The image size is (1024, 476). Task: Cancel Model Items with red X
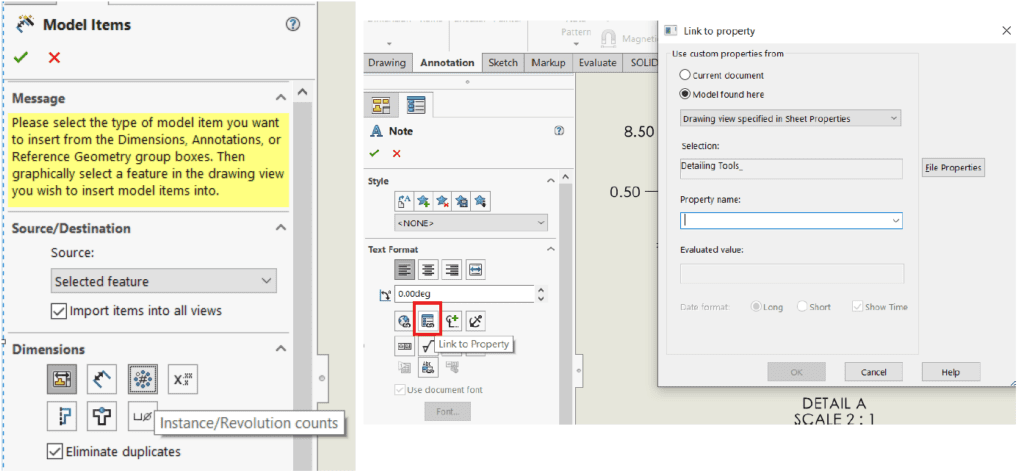pyautogui.click(x=54, y=58)
